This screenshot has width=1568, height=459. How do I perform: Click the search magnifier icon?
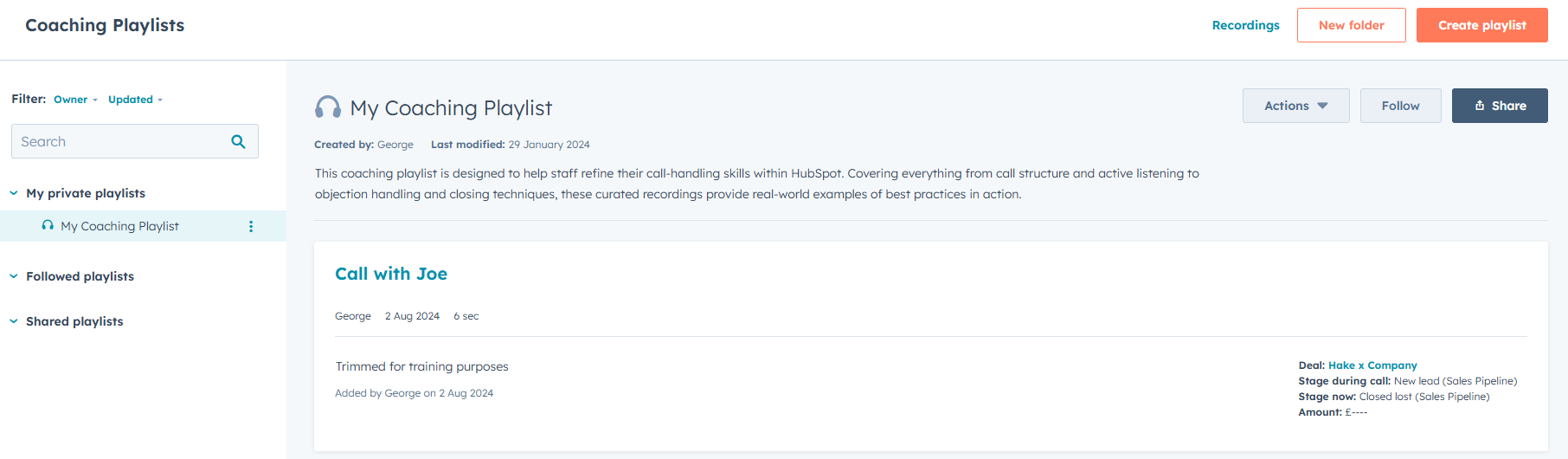click(238, 141)
